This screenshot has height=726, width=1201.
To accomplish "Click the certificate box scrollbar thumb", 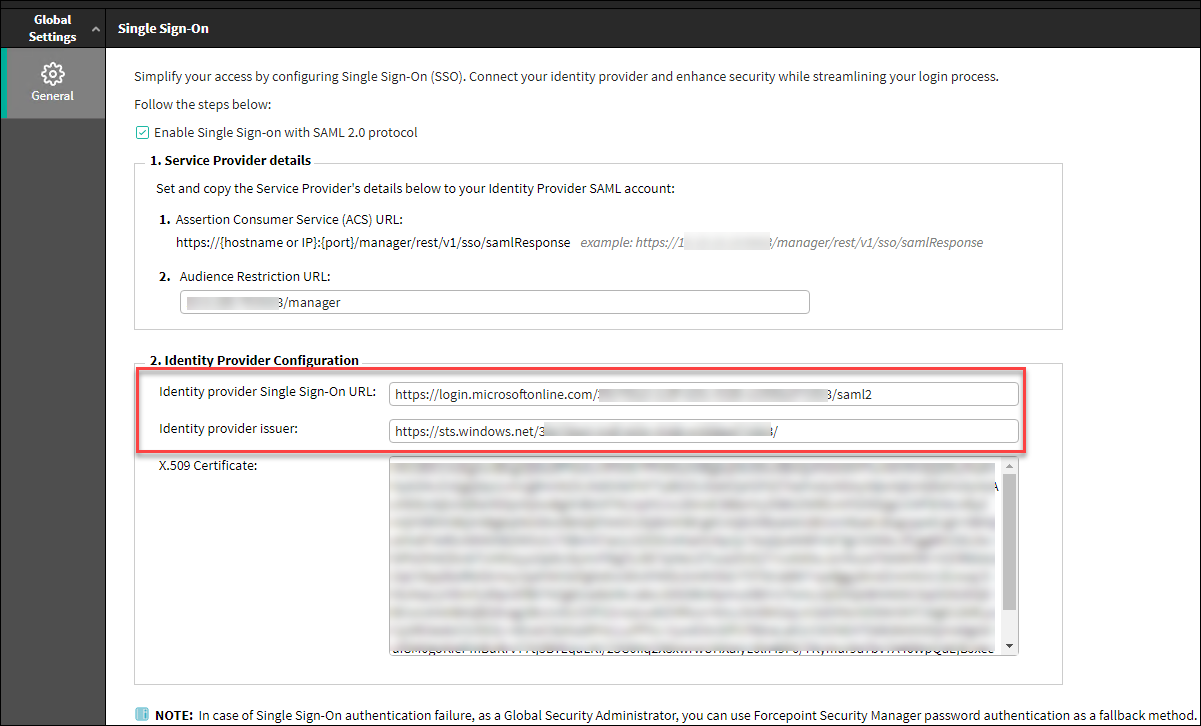I will pos(1008,540).
